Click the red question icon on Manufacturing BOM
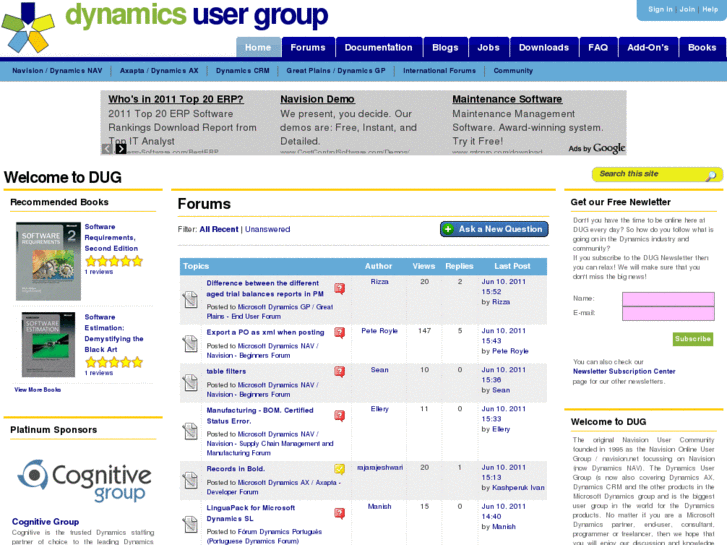Image resolution: width=727 pixels, height=545 pixels. (x=340, y=416)
